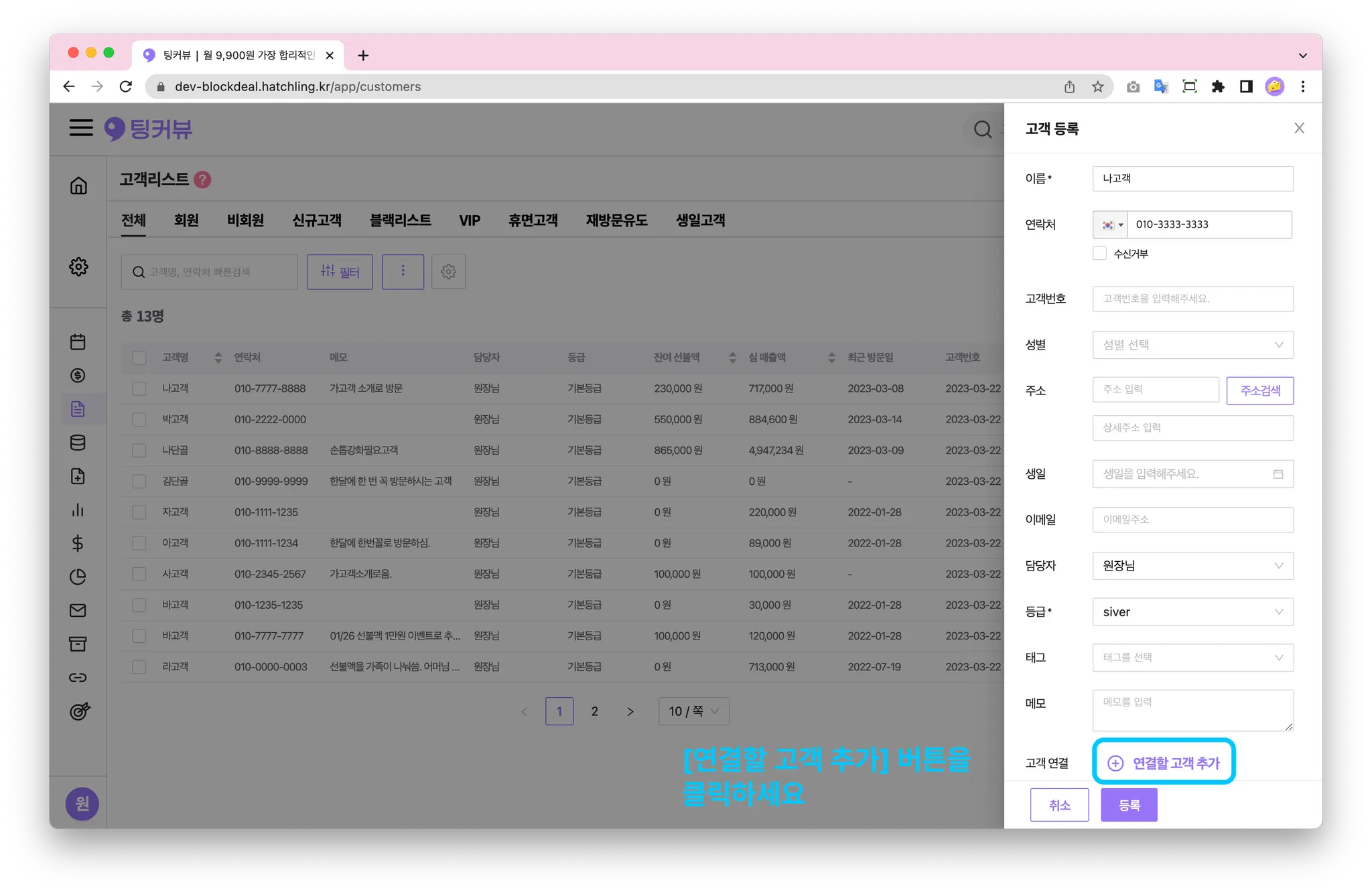Check the 수신거부 checkbox
This screenshot has height=894, width=1372.
[x=1099, y=253]
